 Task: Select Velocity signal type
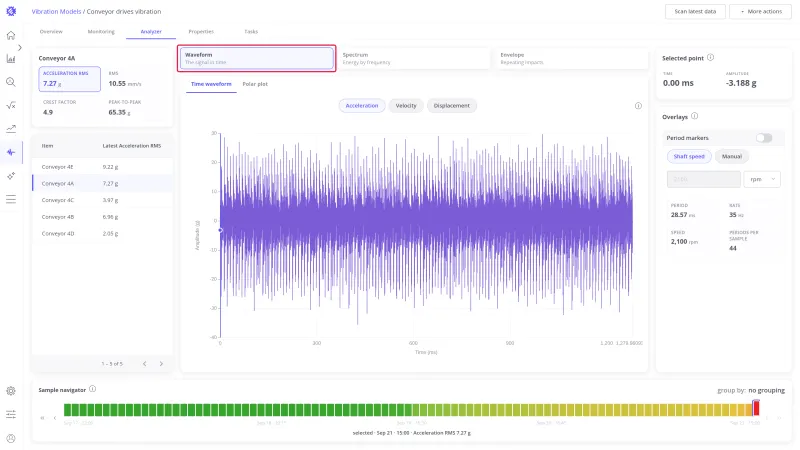pos(406,106)
